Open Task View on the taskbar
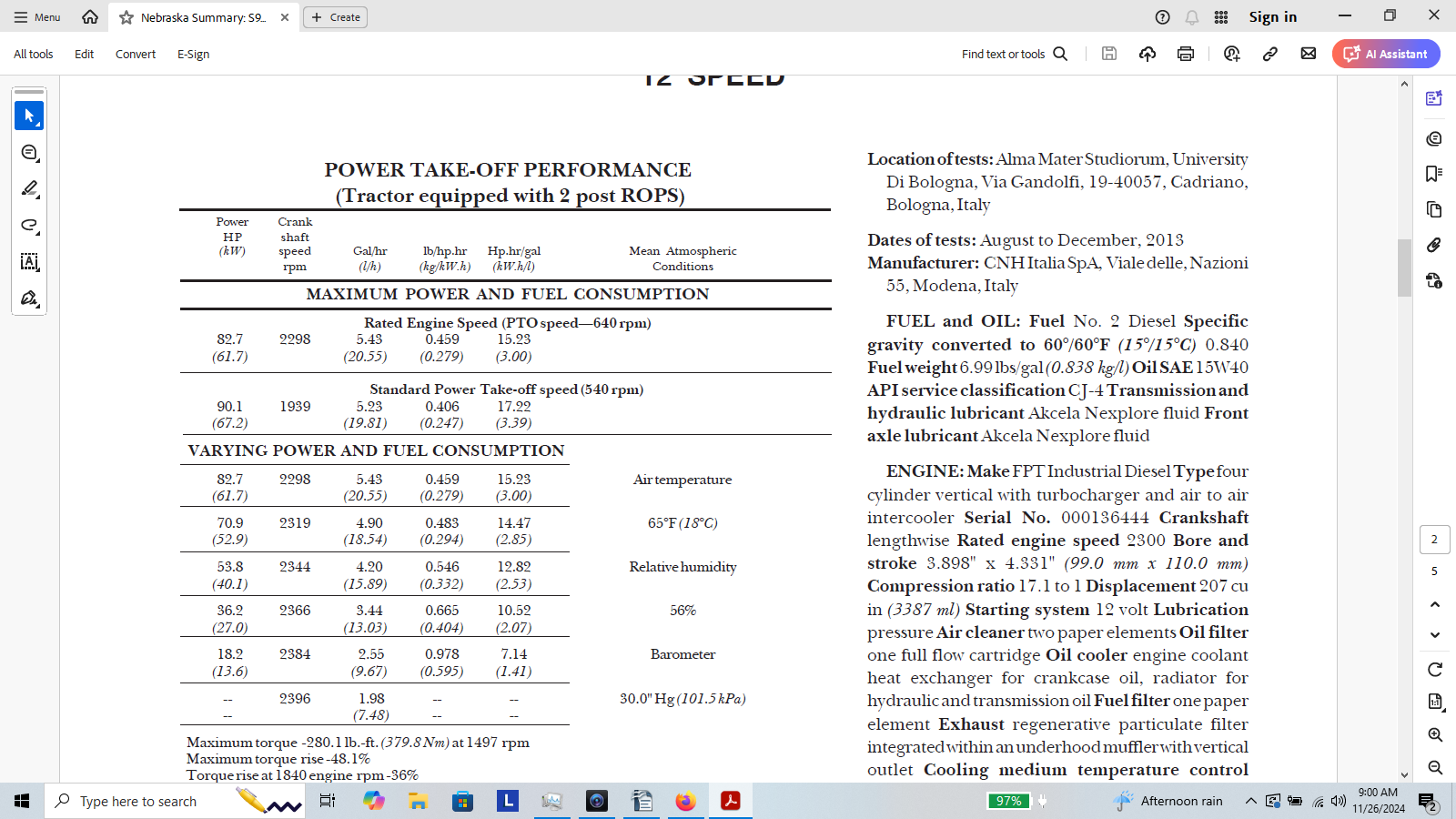The width and height of the screenshot is (1456, 819). point(328,801)
